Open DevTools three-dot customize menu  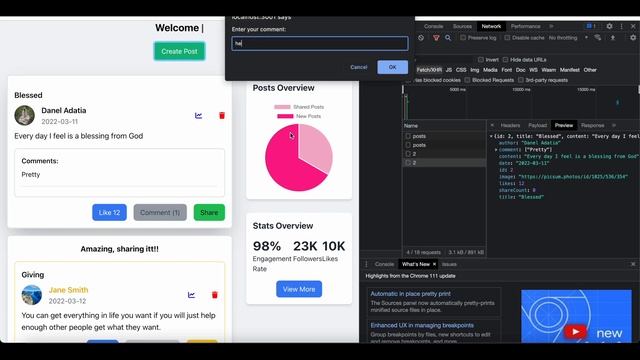[622, 26]
